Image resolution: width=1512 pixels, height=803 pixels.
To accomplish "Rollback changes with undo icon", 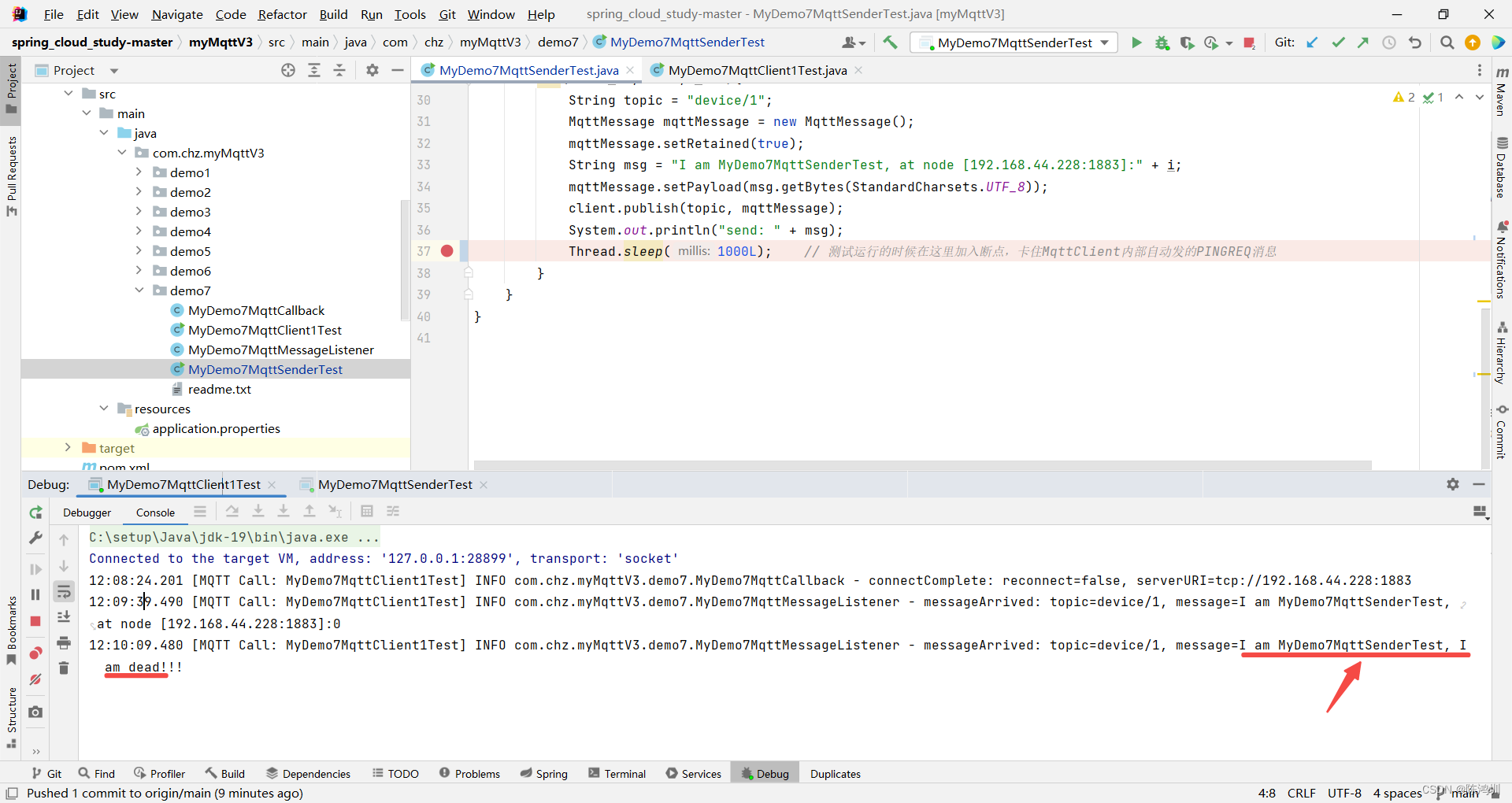I will pyautogui.click(x=1415, y=43).
